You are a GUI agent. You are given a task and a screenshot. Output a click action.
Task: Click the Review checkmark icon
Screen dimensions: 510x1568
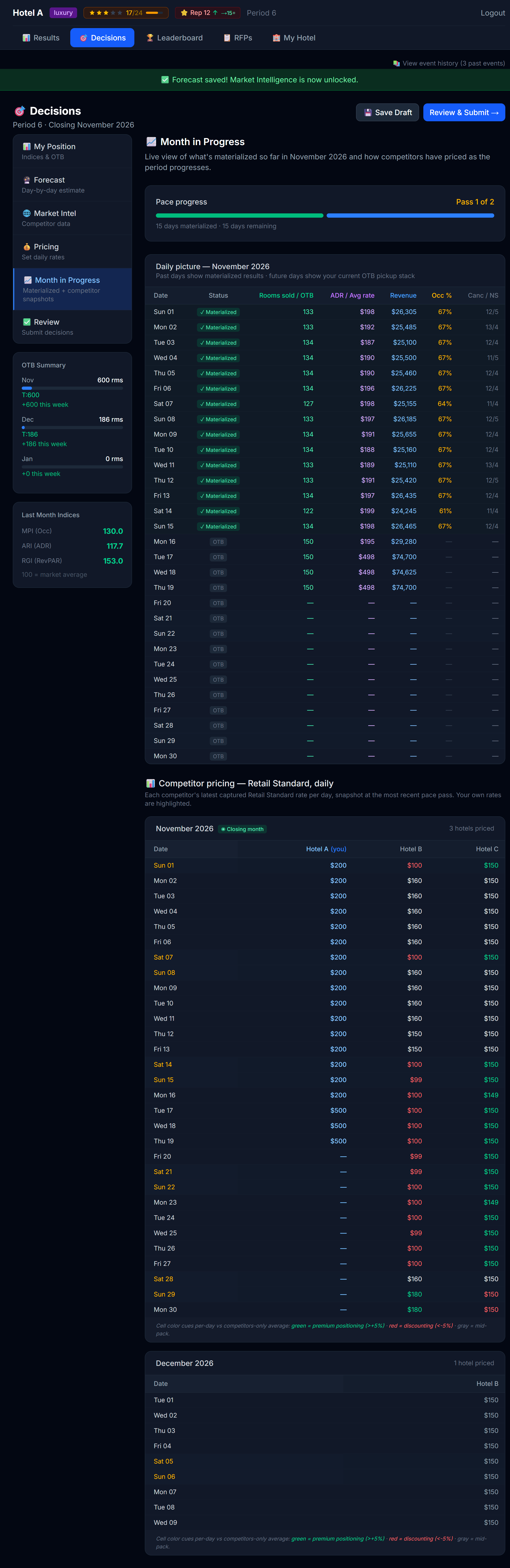[x=27, y=322]
